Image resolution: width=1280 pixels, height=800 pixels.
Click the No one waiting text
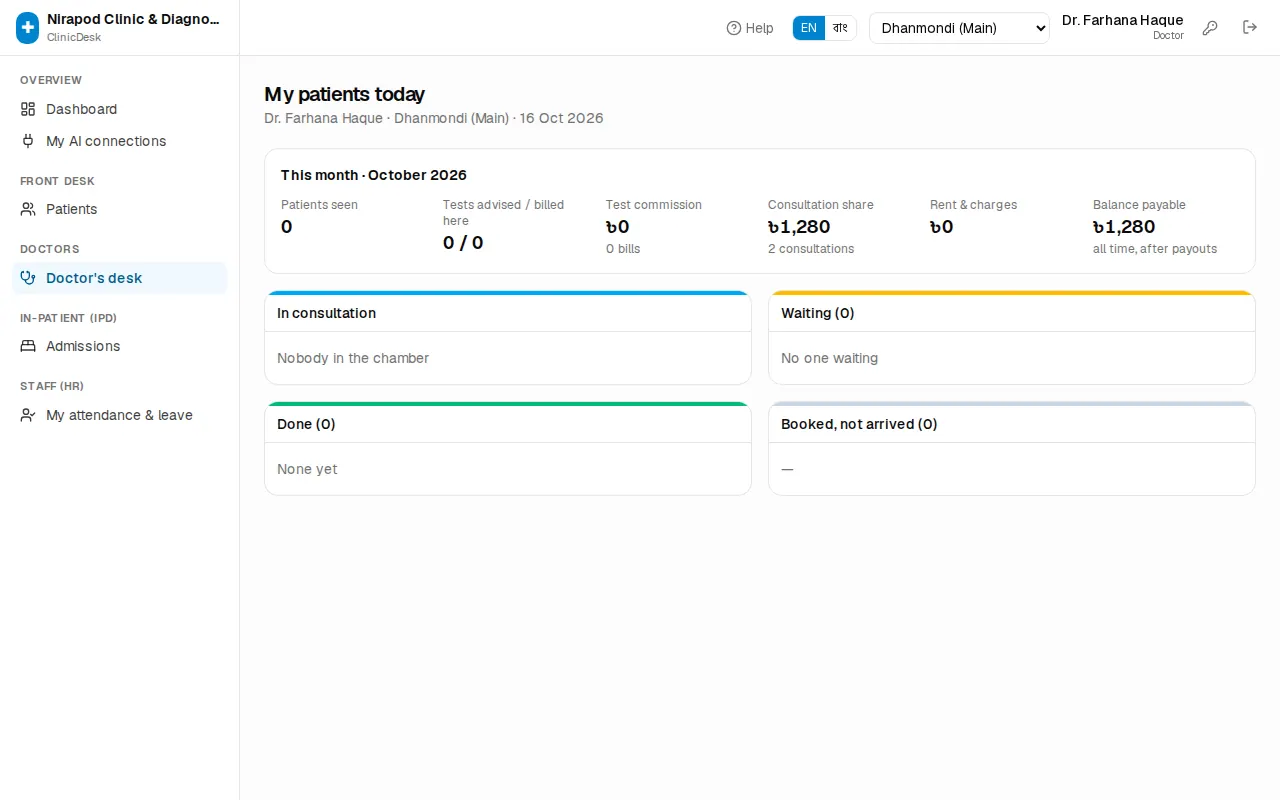tap(830, 358)
